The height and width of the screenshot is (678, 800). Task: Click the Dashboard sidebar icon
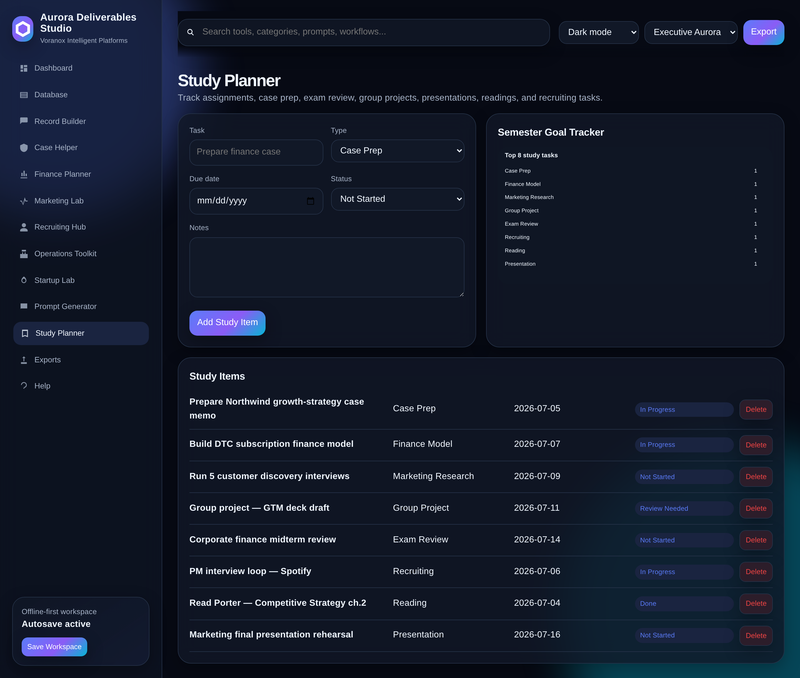click(x=23, y=68)
